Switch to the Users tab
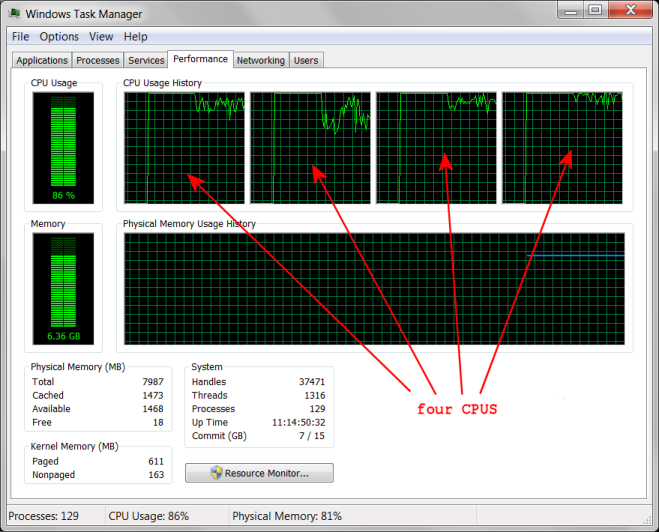The height and width of the screenshot is (532, 659). 306,61
